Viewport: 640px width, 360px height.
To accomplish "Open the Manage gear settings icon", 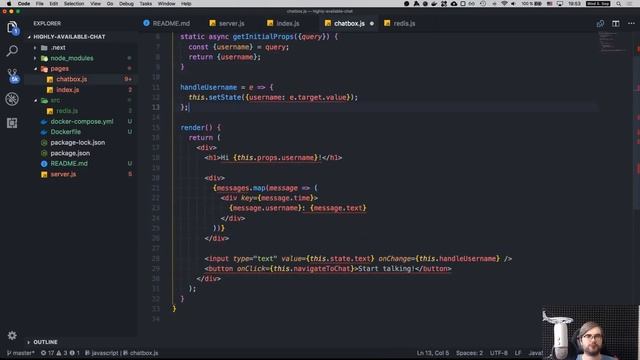I will [12, 336].
